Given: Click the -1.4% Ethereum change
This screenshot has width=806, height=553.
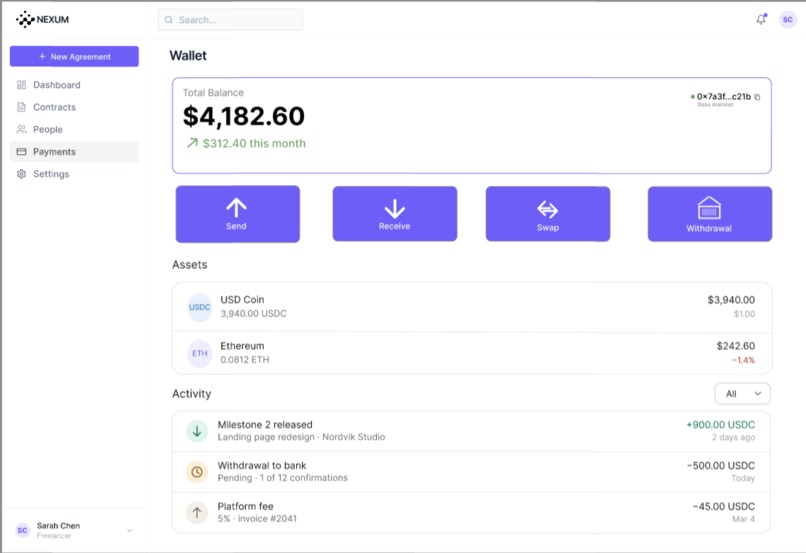Looking at the screenshot, I should coord(743,360).
